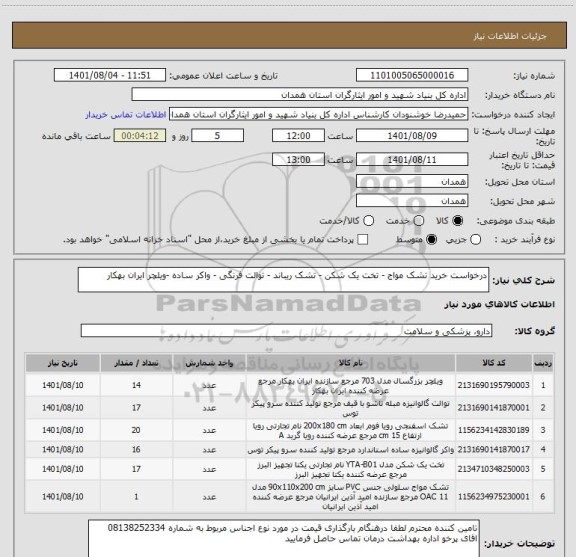Click the توضیحات خریدار text area

tap(284, 539)
